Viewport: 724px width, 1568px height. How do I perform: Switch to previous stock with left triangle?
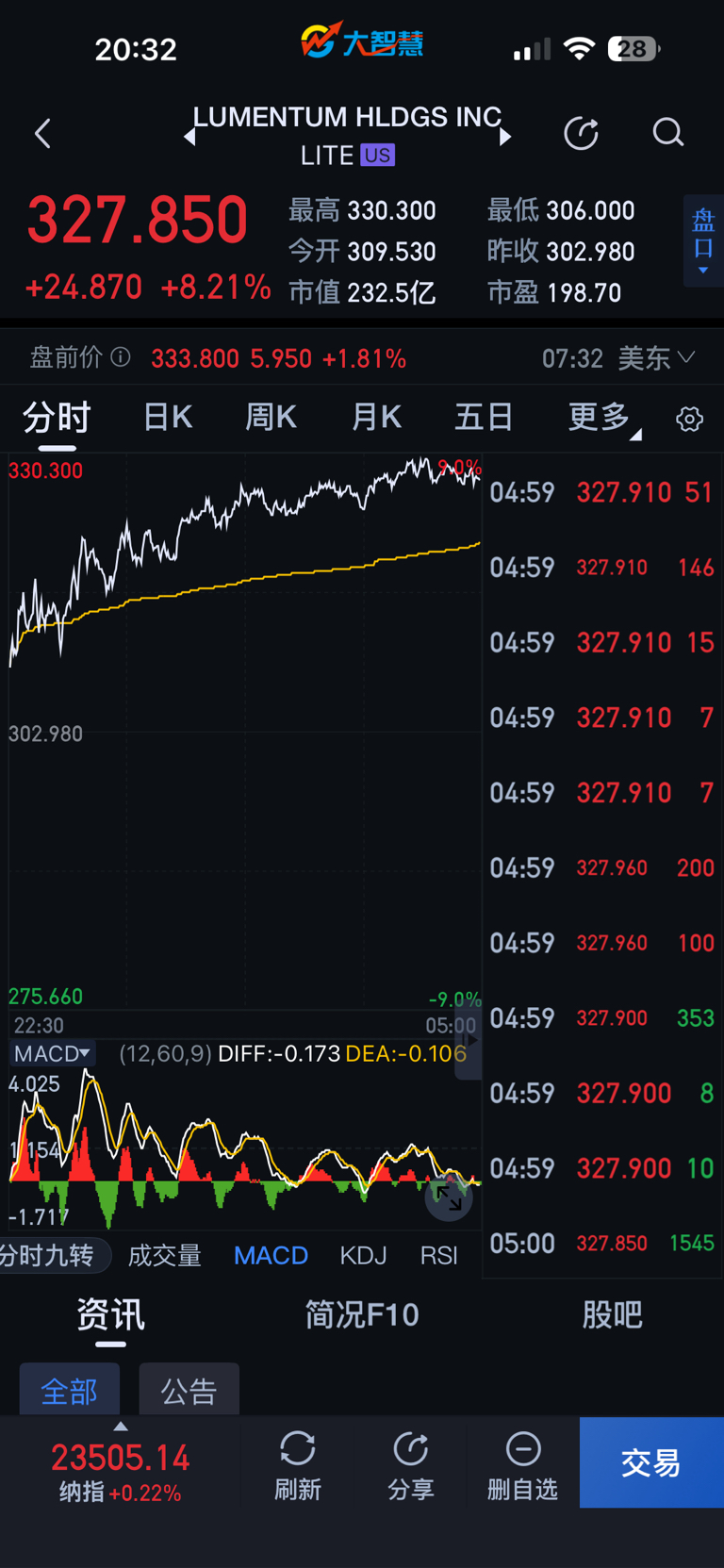point(189,137)
